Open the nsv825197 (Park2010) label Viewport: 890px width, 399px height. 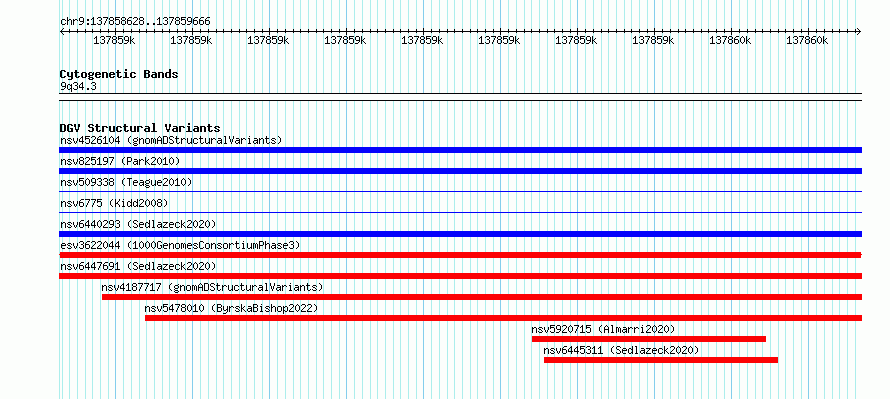coord(120,161)
